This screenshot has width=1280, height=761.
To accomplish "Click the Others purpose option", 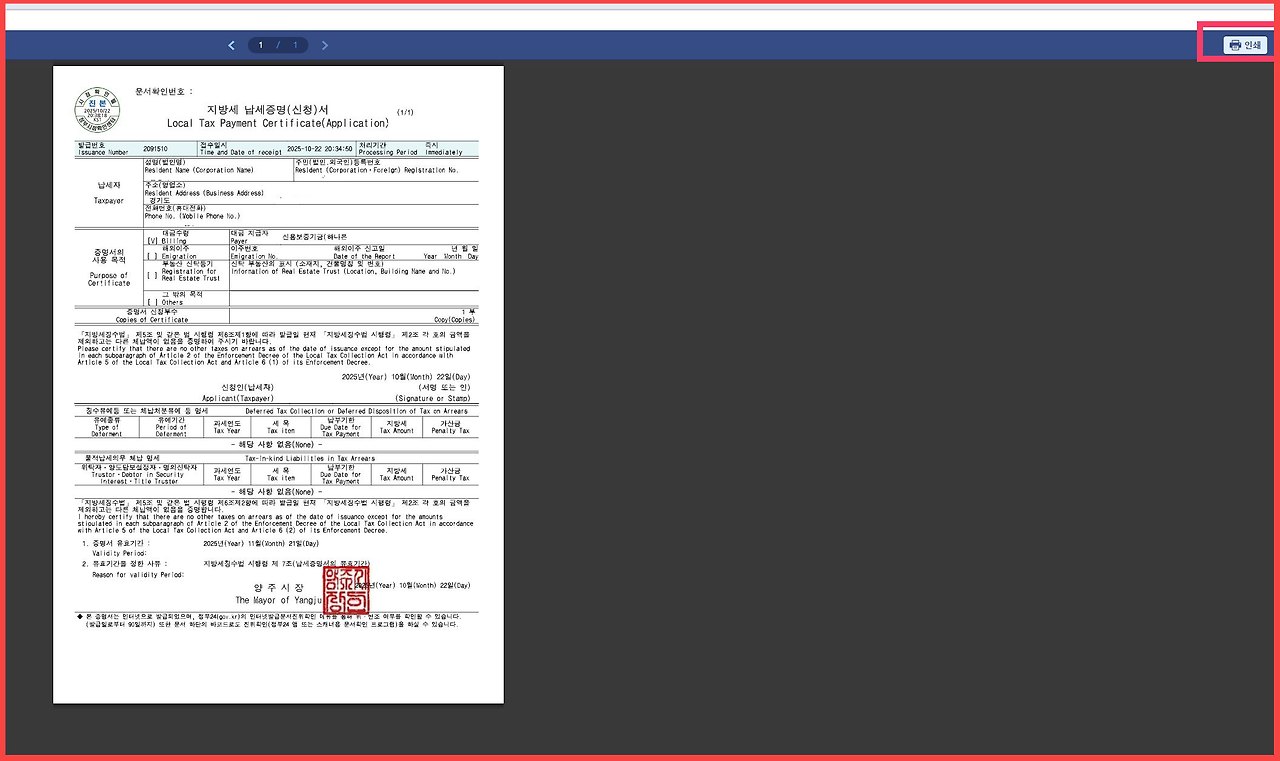I will coord(166,302).
